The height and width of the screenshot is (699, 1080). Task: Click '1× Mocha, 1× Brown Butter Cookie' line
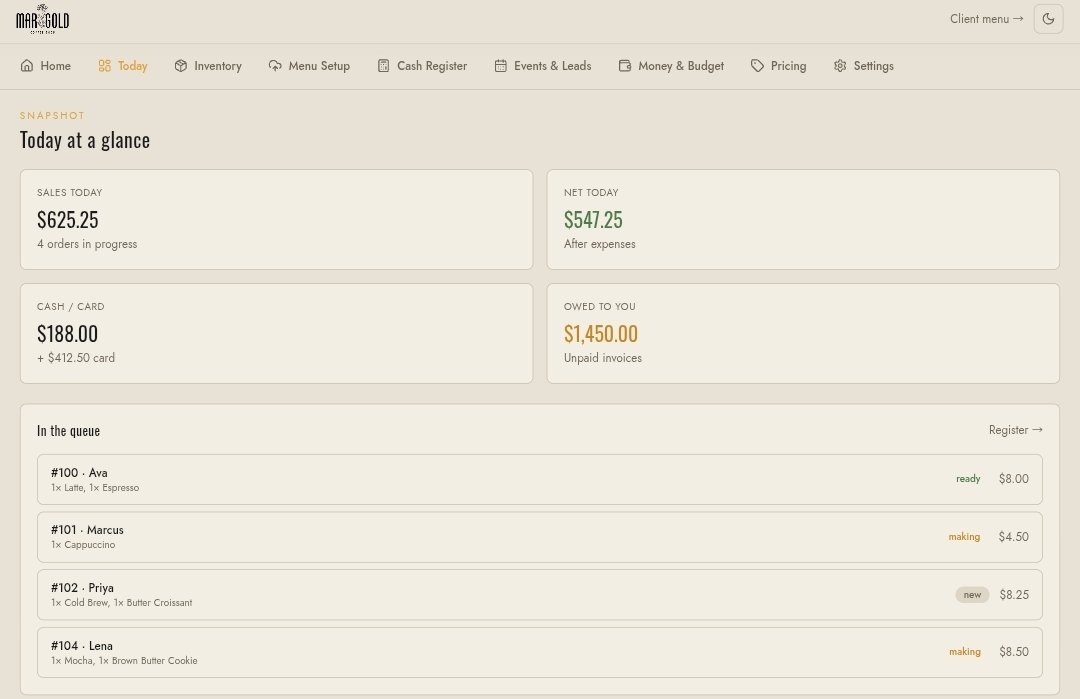tap(124, 660)
